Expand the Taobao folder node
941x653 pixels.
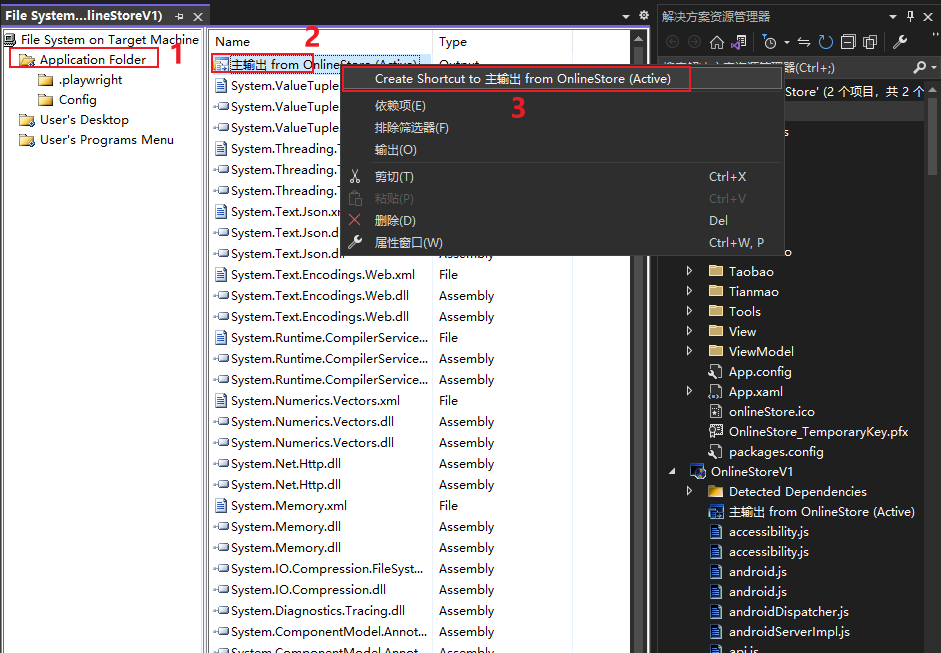[689, 271]
